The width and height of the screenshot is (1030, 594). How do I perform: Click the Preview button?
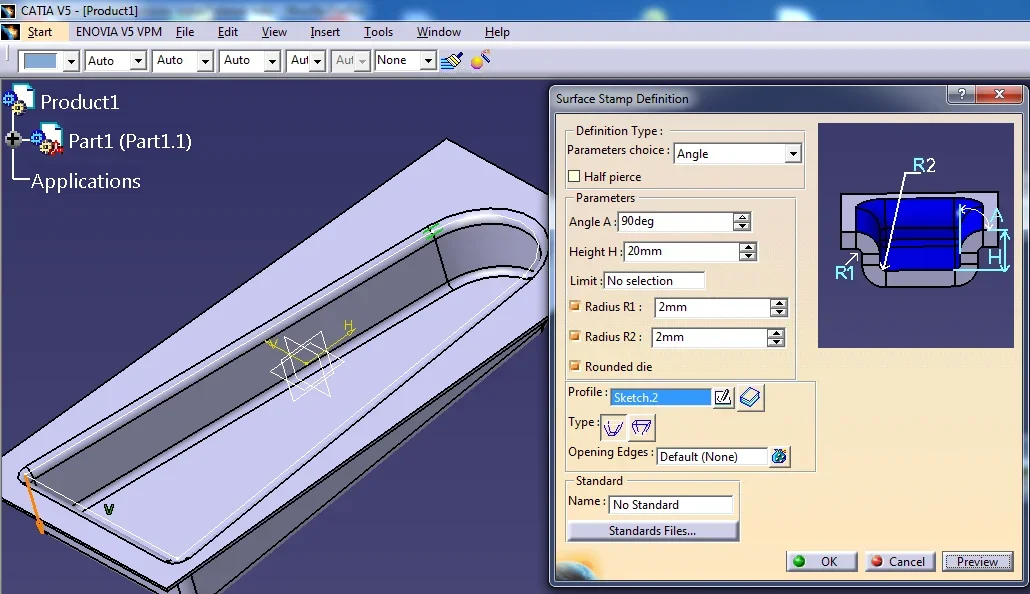pos(977,561)
